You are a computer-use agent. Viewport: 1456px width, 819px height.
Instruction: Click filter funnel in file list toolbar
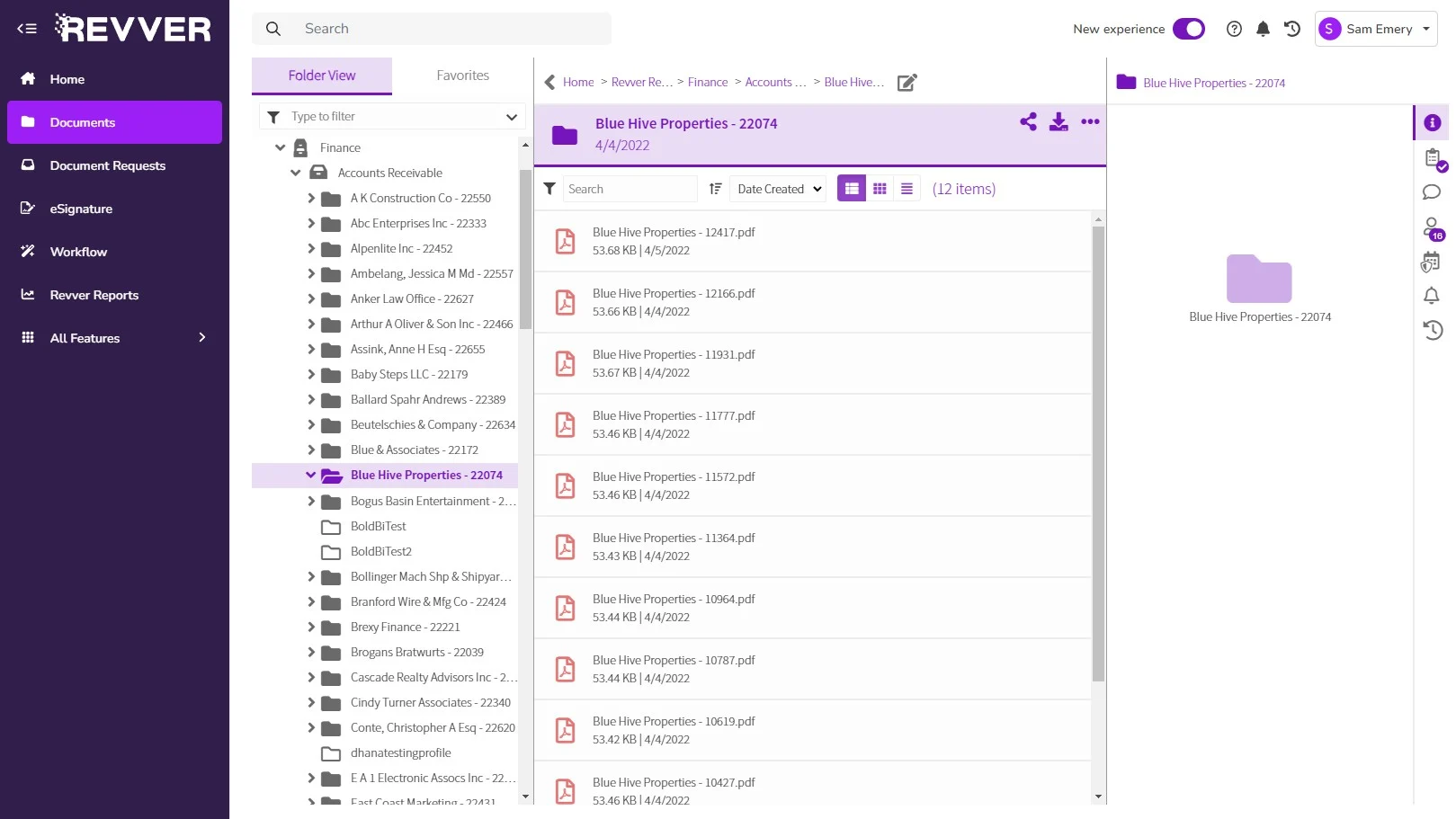549,189
